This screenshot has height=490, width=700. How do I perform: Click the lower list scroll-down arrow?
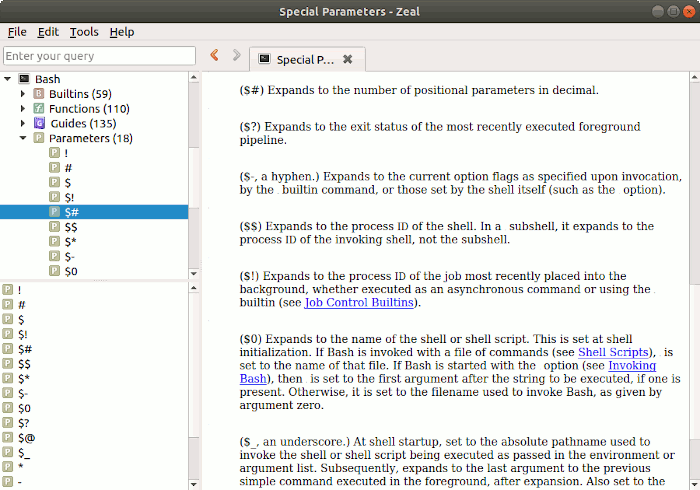(x=194, y=484)
